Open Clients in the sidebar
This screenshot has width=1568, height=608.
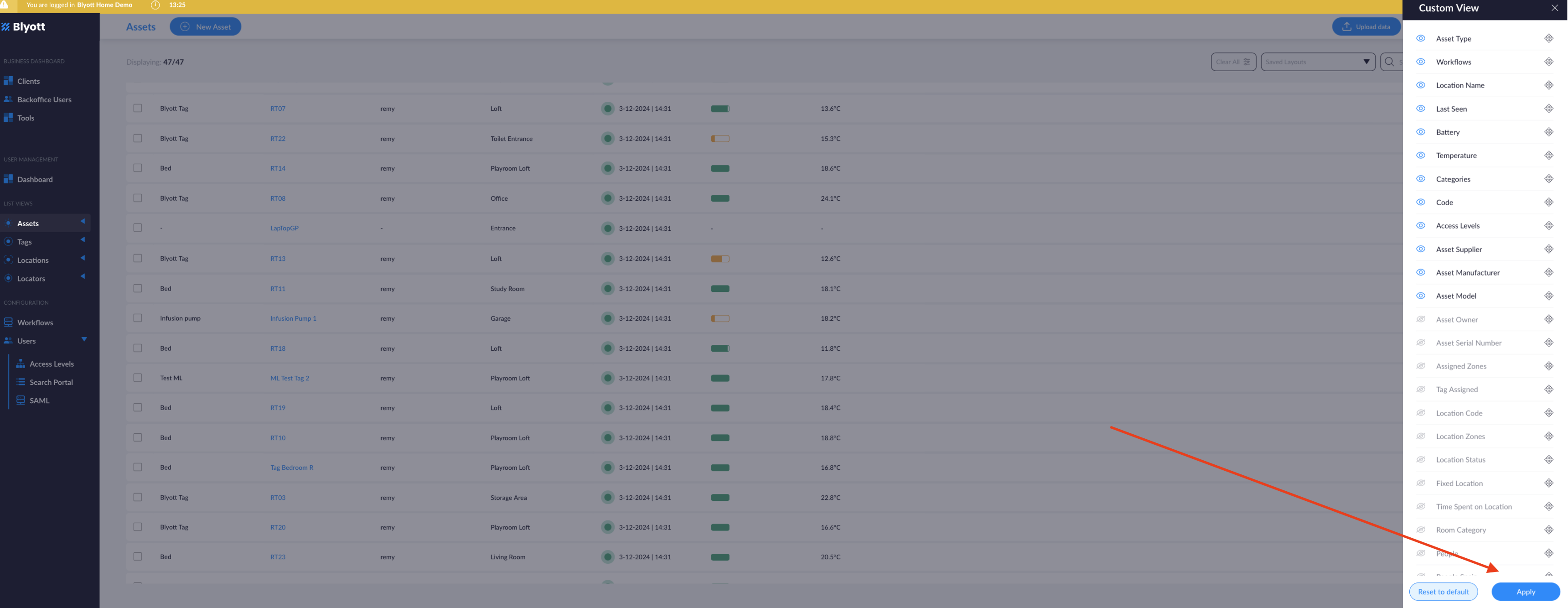tap(28, 81)
